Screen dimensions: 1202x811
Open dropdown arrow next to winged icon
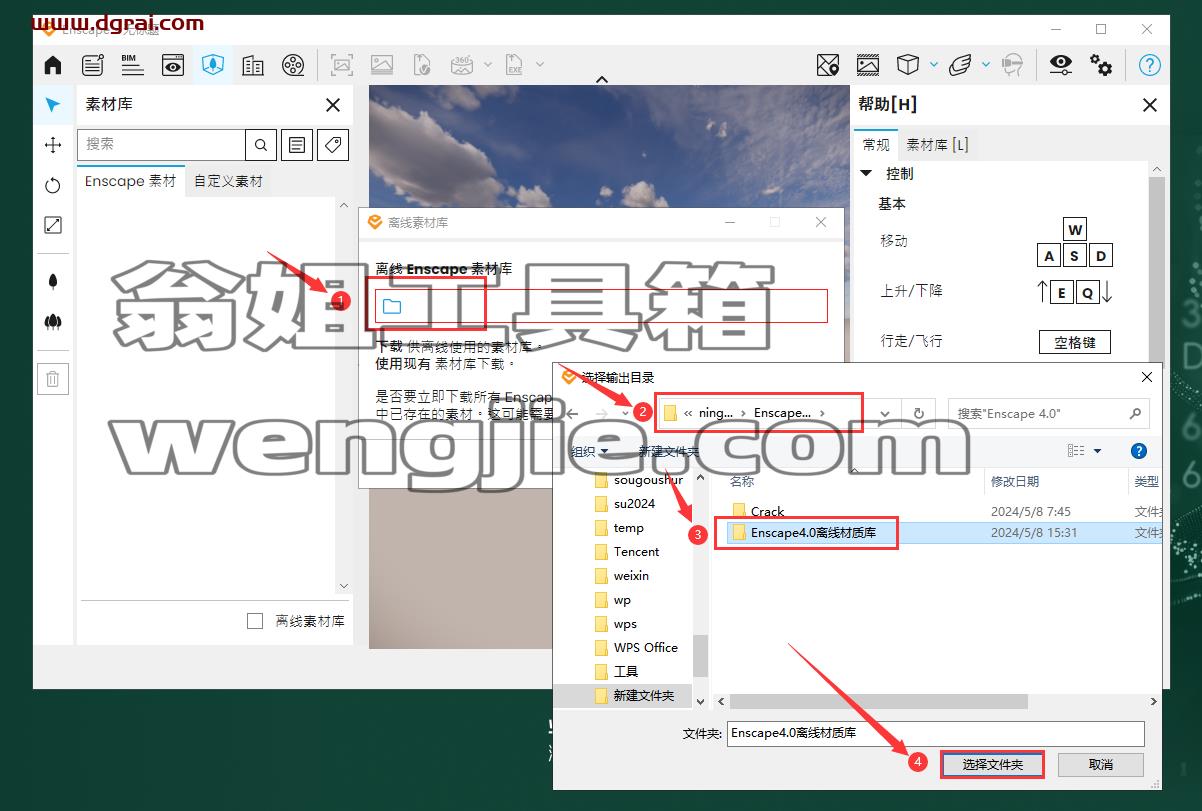point(986,65)
